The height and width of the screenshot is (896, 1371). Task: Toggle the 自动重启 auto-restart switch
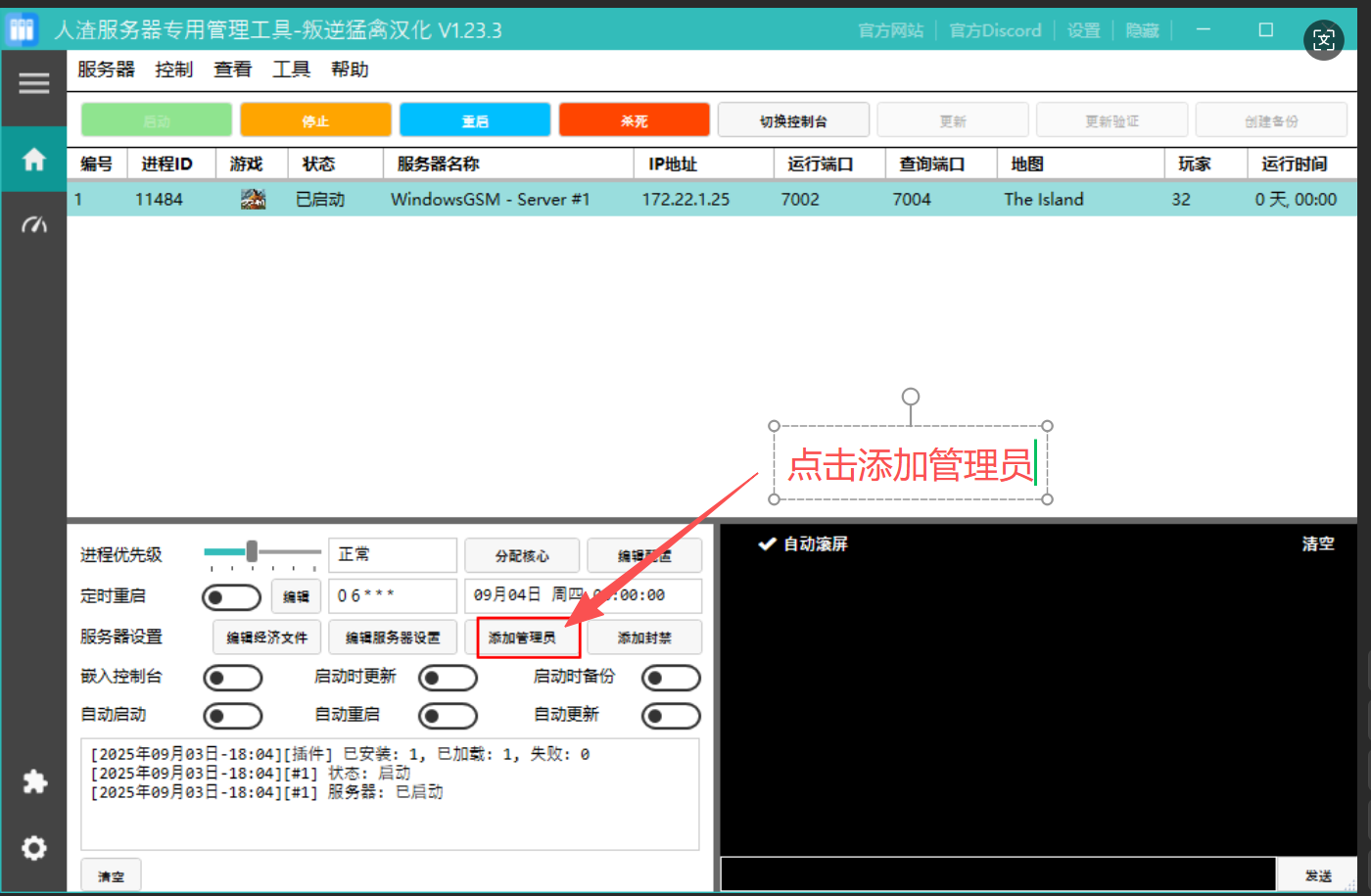[x=448, y=715]
